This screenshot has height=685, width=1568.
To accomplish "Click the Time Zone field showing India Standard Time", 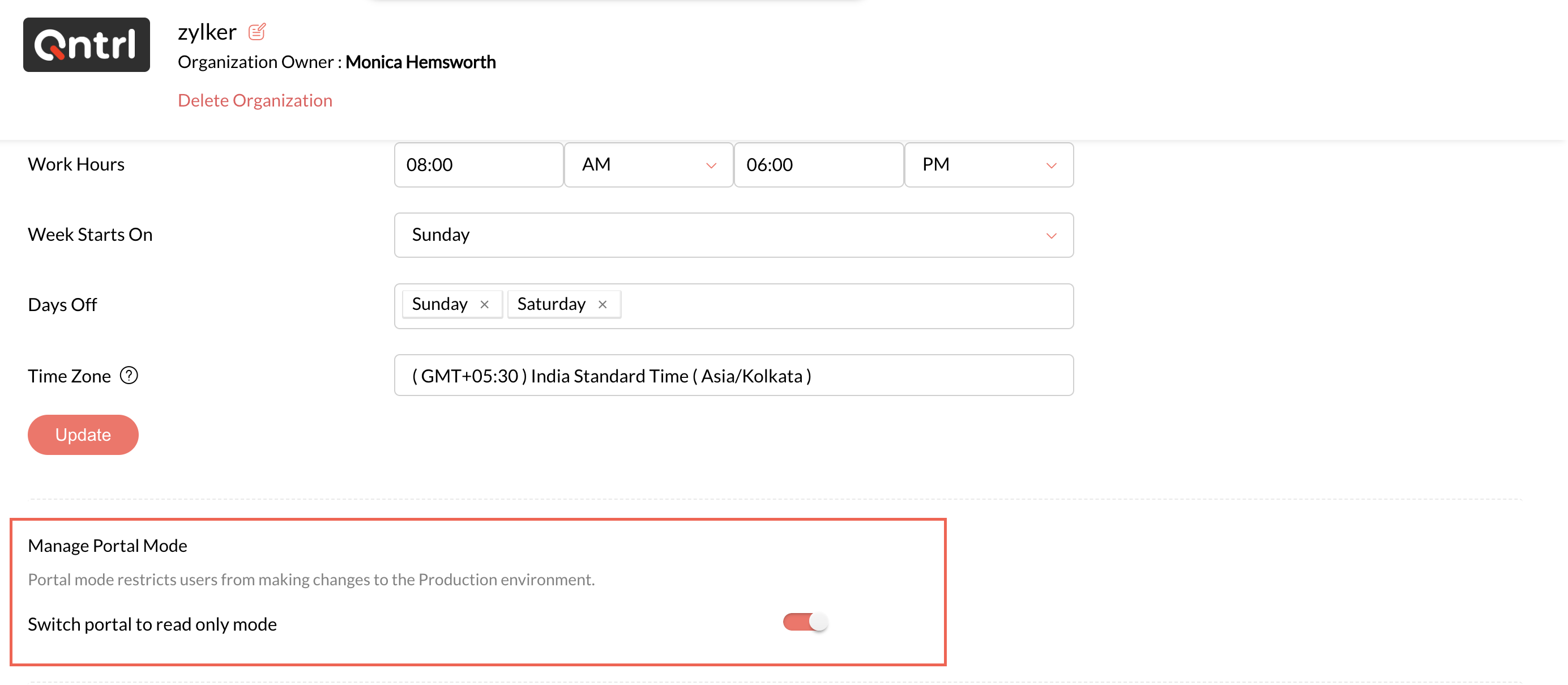I will coord(733,376).
